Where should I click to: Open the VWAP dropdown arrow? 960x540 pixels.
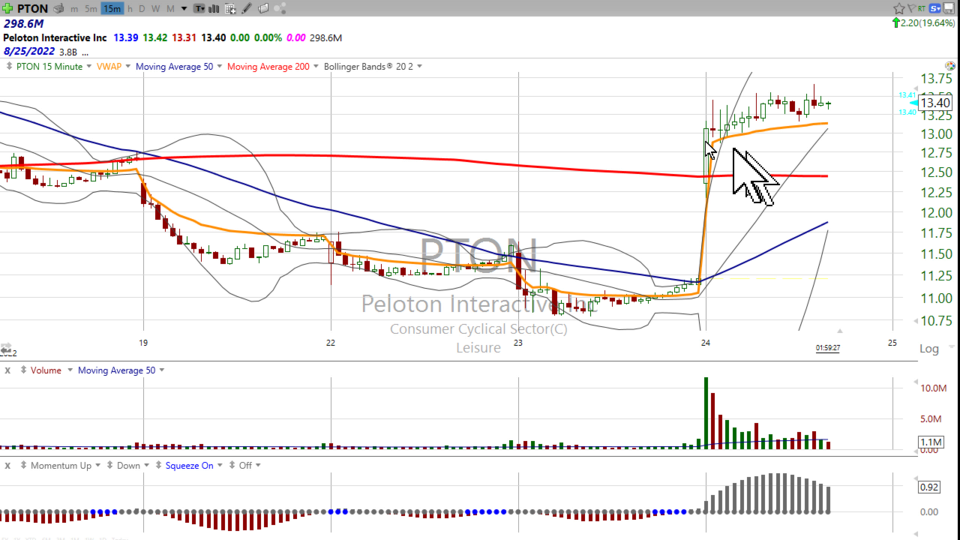click(x=128, y=66)
